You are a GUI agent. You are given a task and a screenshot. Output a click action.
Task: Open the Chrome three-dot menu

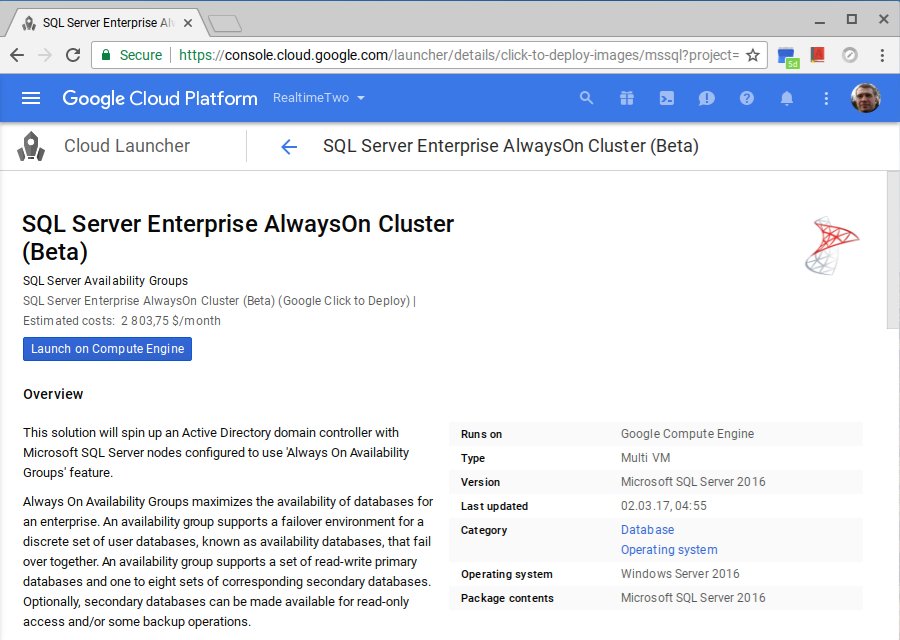tap(882, 55)
